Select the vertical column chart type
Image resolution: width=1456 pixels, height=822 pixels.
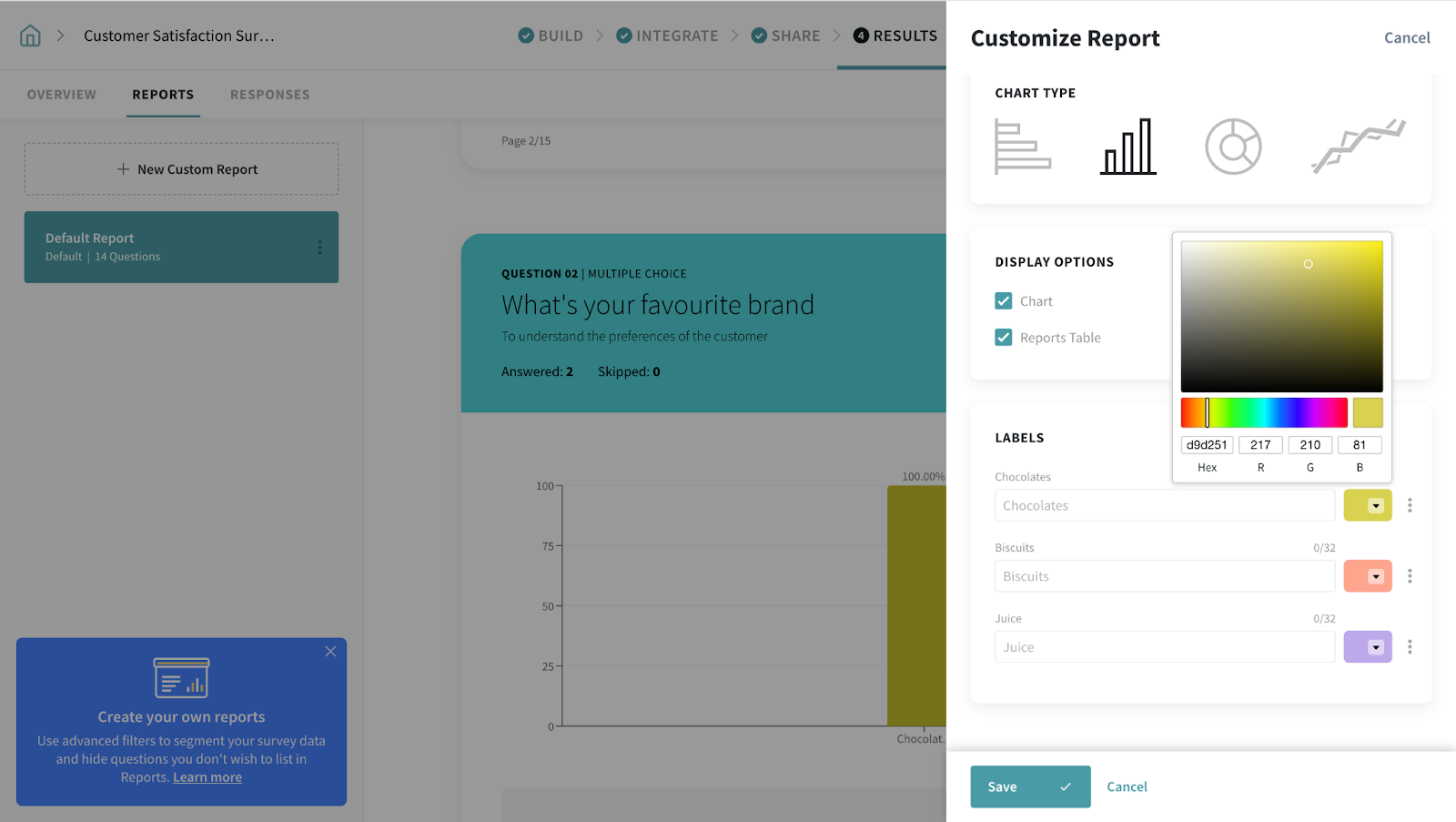(x=1127, y=147)
